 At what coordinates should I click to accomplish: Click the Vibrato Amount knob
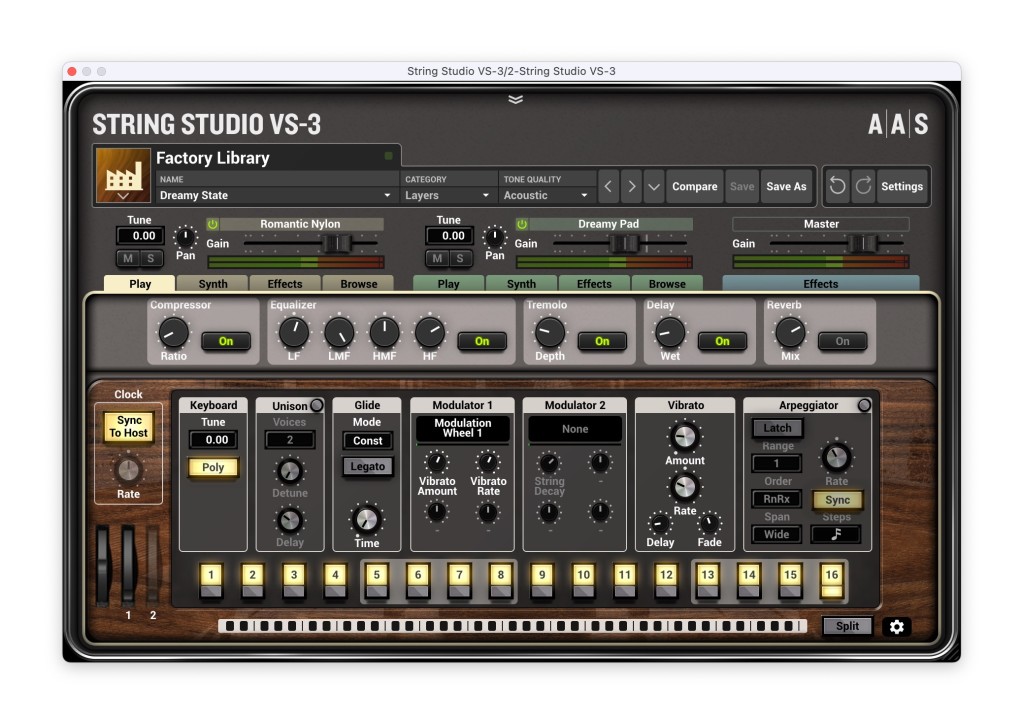(684, 437)
